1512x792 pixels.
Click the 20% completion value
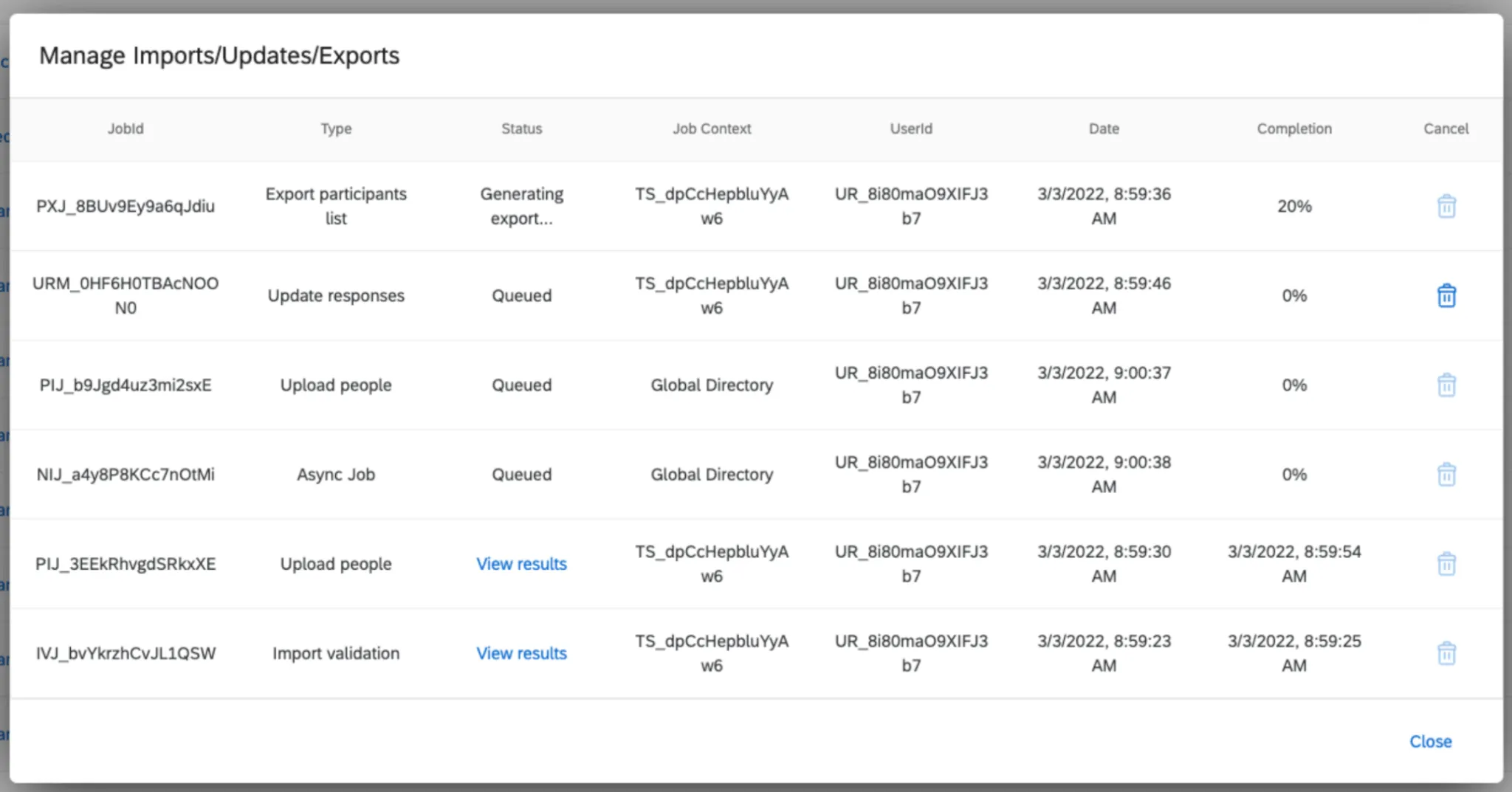click(x=1294, y=206)
